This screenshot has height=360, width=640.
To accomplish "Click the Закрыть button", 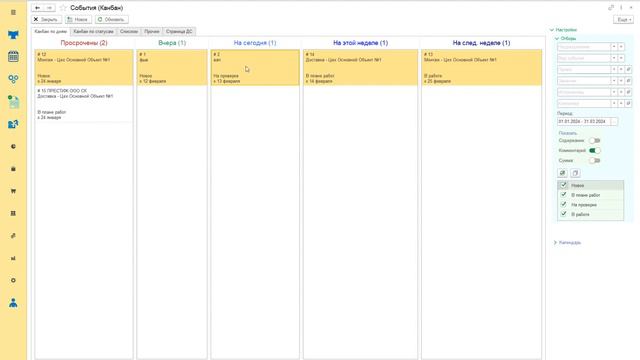I will point(47,20).
